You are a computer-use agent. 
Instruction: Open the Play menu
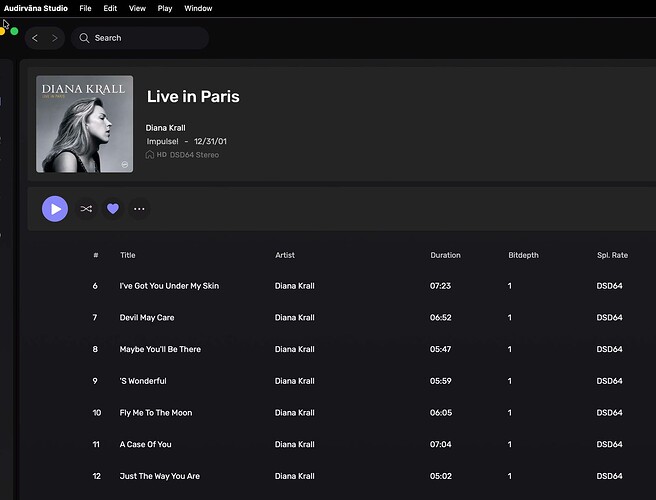pos(165,8)
